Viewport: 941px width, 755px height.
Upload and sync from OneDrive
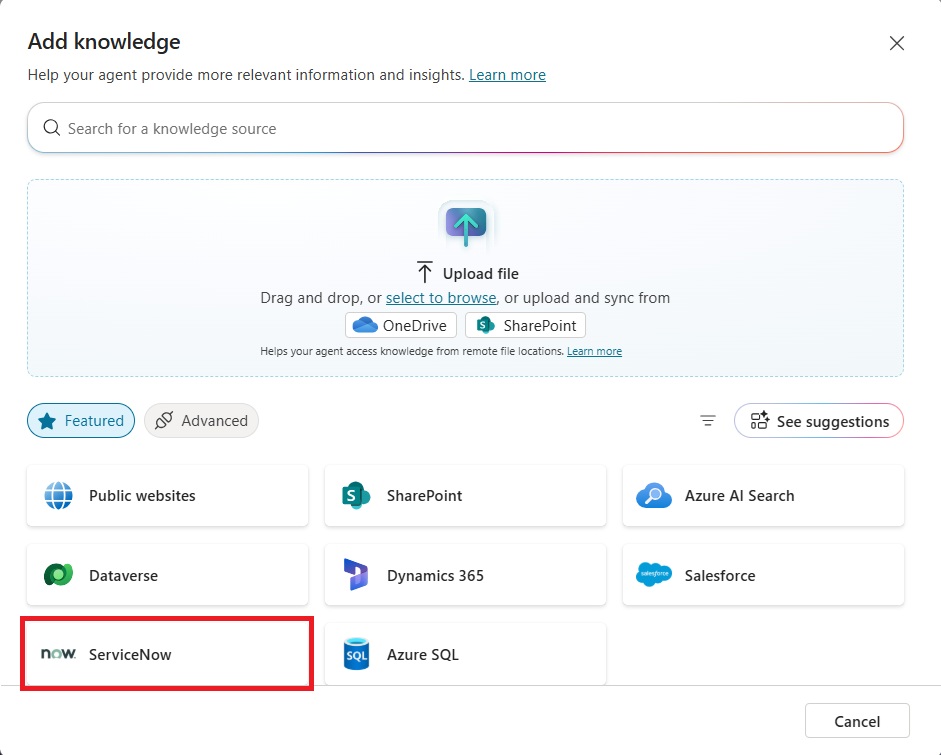tap(400, 325)
